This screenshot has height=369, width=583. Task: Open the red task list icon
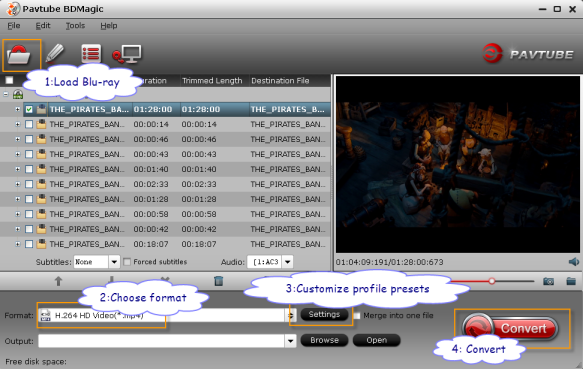click(91, 54)
